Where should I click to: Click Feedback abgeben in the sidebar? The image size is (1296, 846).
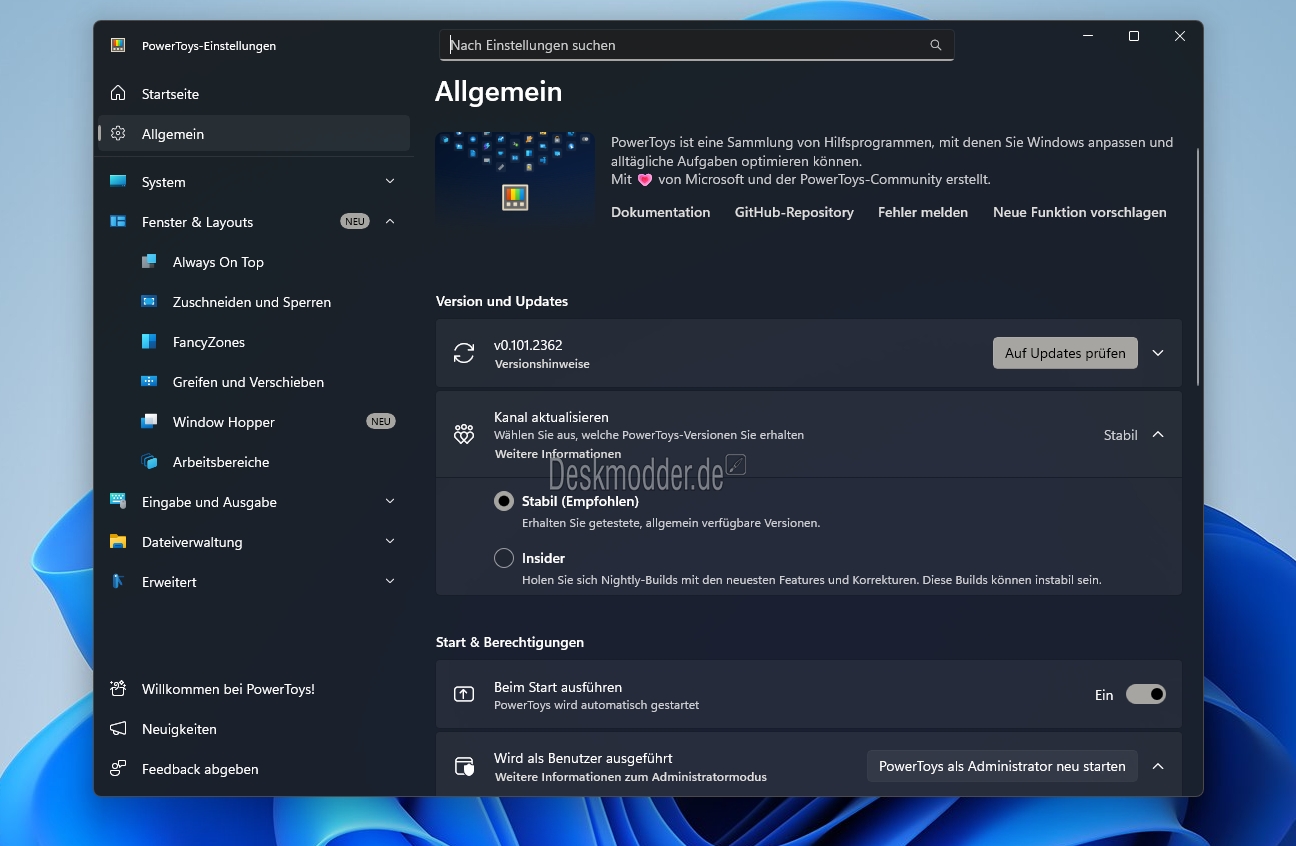pos(254,769)
